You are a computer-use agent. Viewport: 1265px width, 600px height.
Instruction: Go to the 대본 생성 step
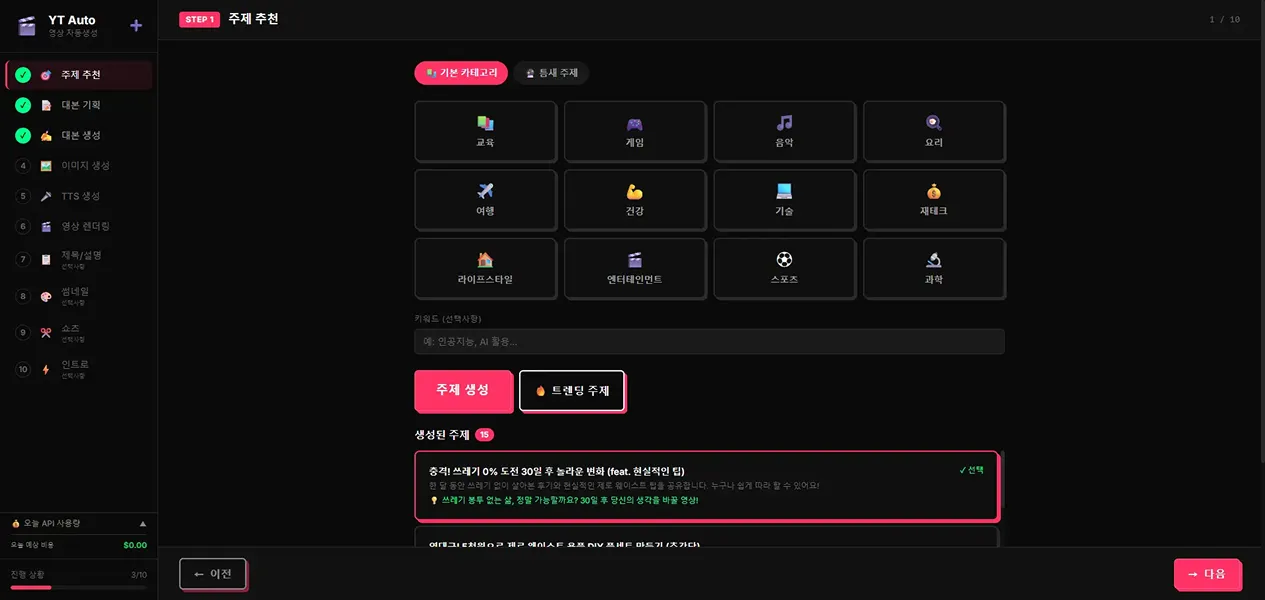(79, 135)
